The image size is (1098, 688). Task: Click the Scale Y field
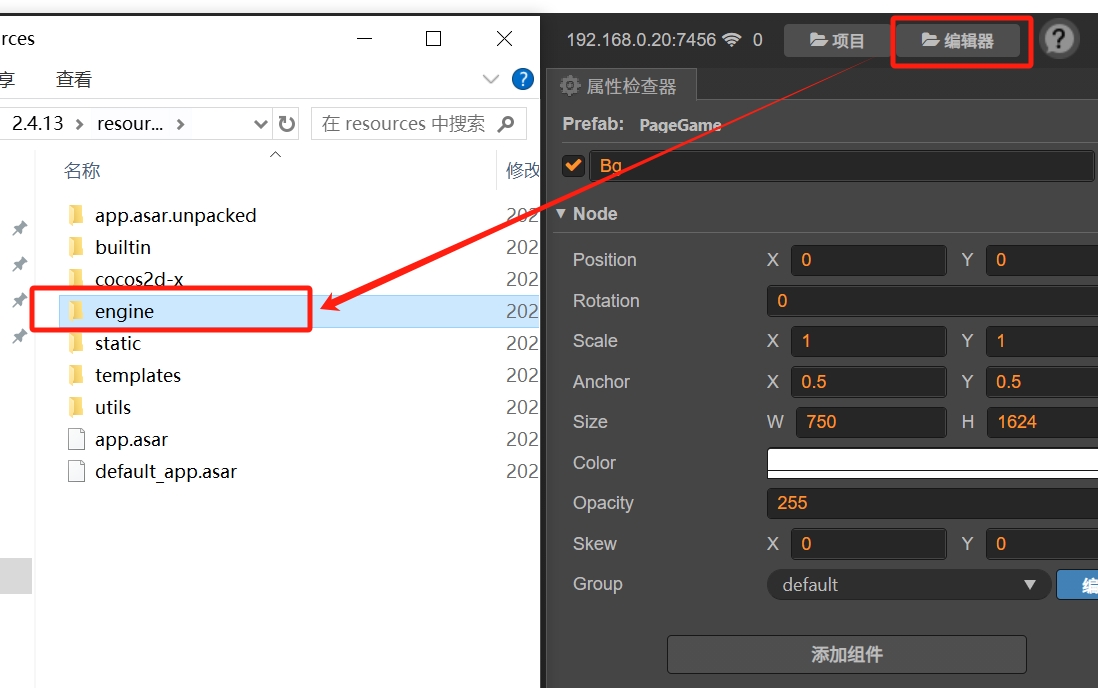[x=1042, y=341]
